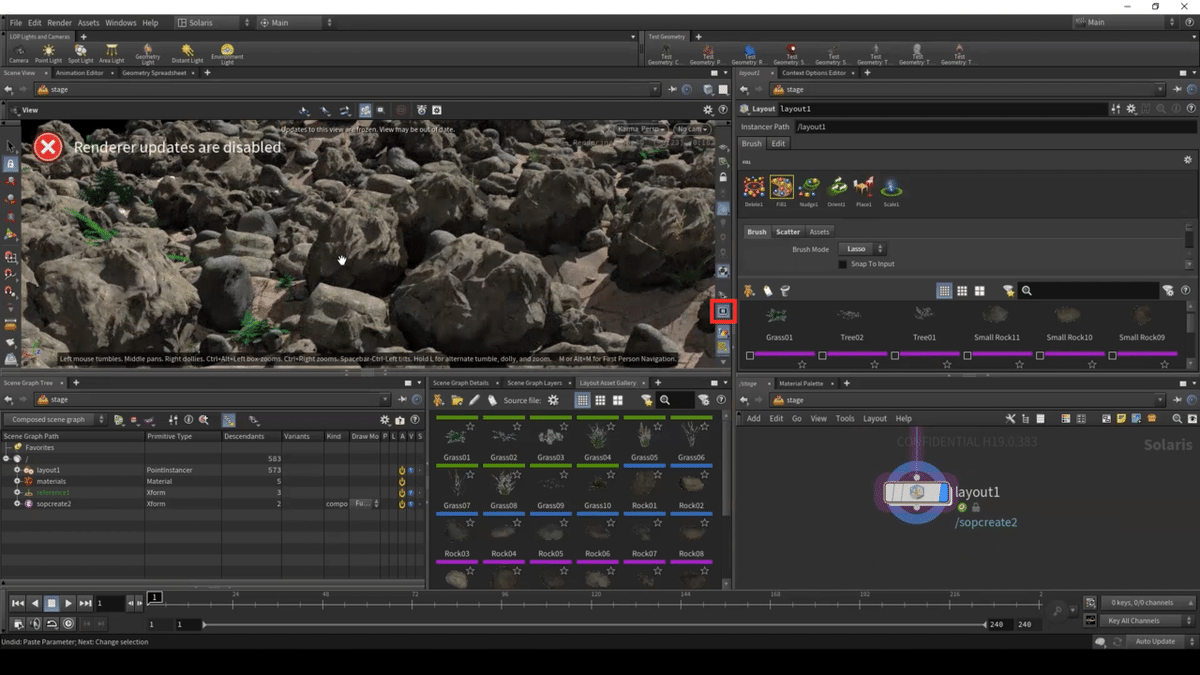Select the Fill brush tool icon
This screenshot has width=1200, height=675.
coord(781,187)
